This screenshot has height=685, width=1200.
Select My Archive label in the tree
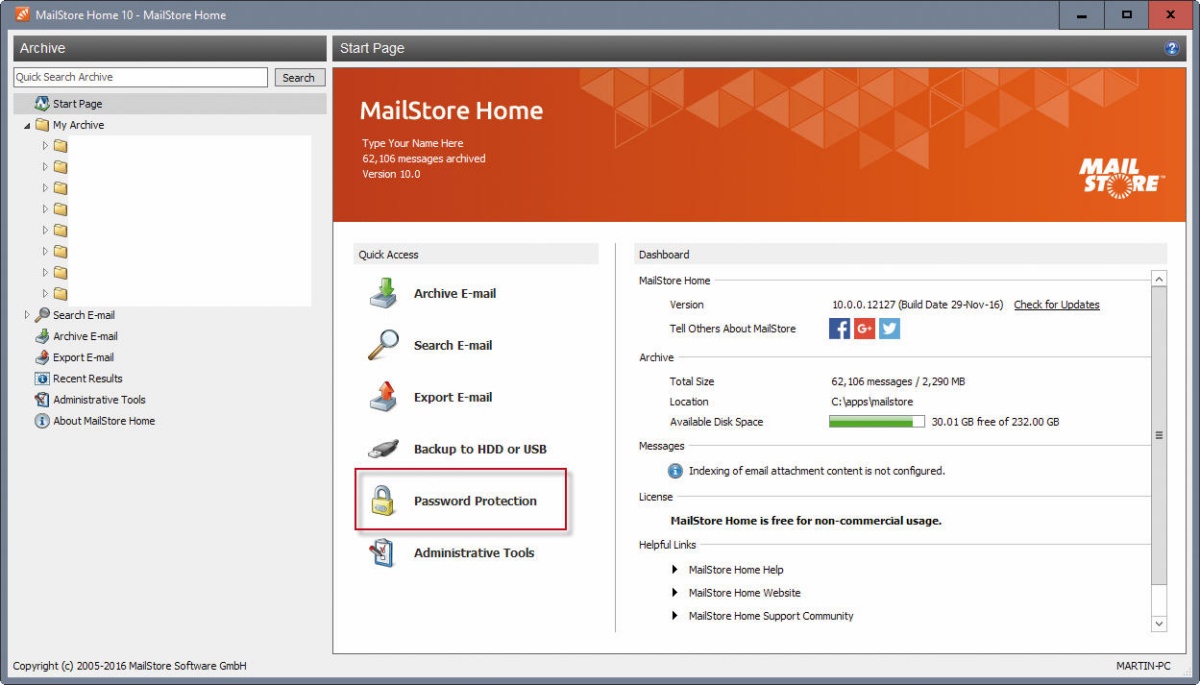pos(78,125)
